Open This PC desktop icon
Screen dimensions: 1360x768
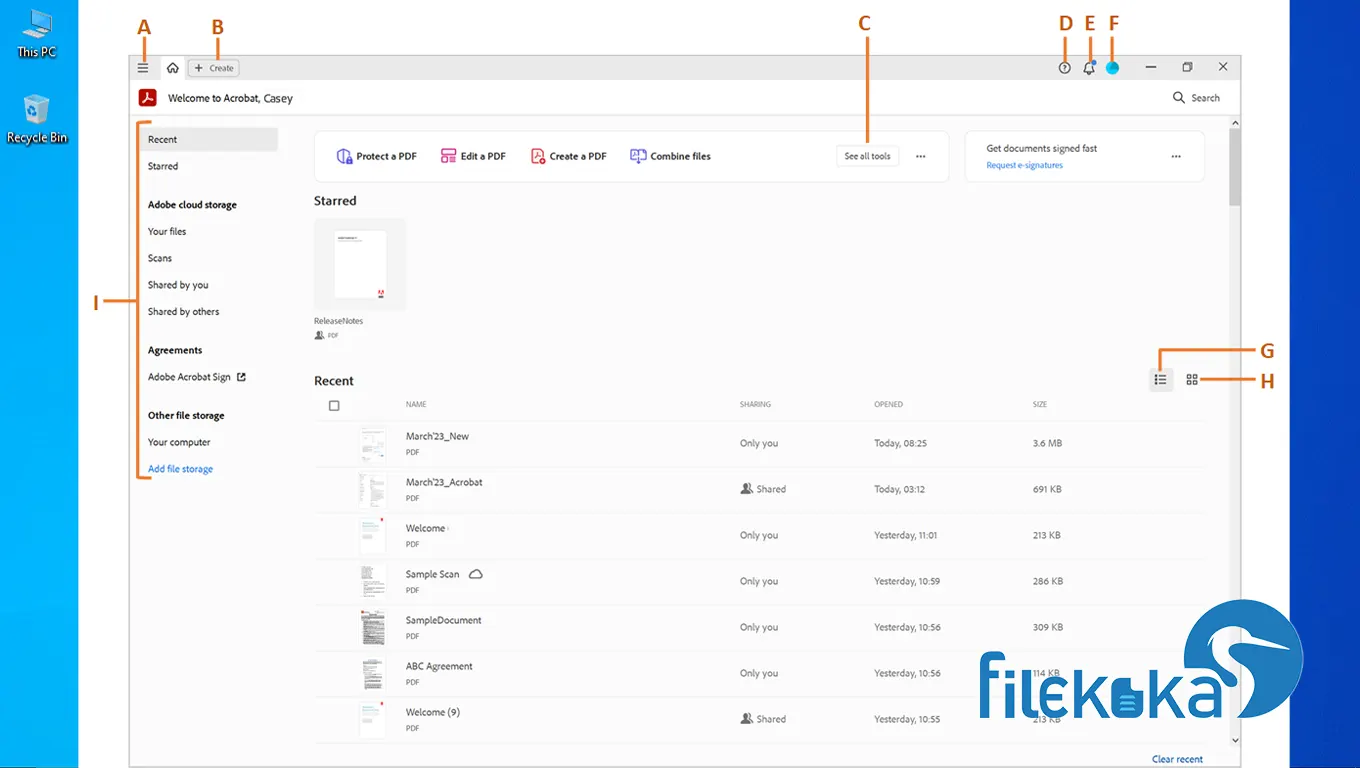coord(37,33)
